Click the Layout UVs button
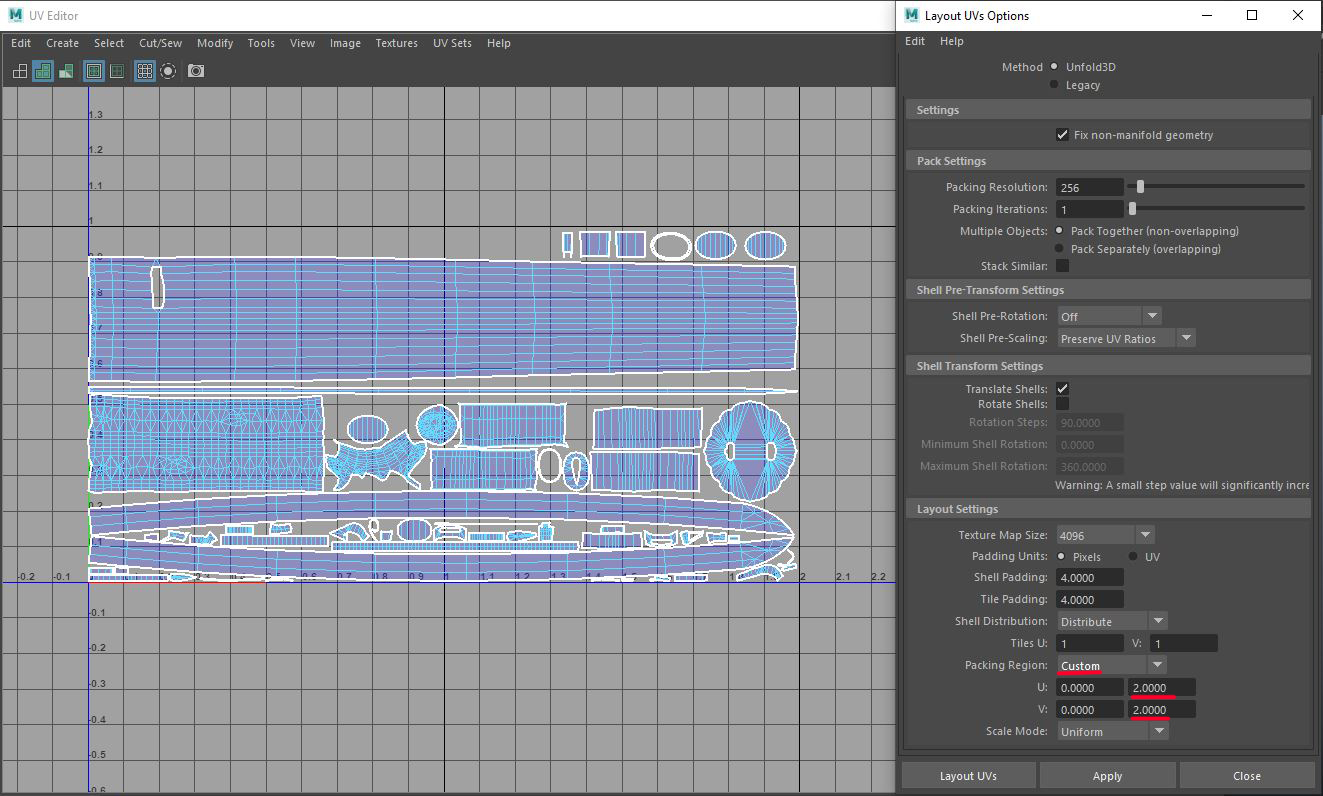The image size is (1323, 796). tap(967, 776)
